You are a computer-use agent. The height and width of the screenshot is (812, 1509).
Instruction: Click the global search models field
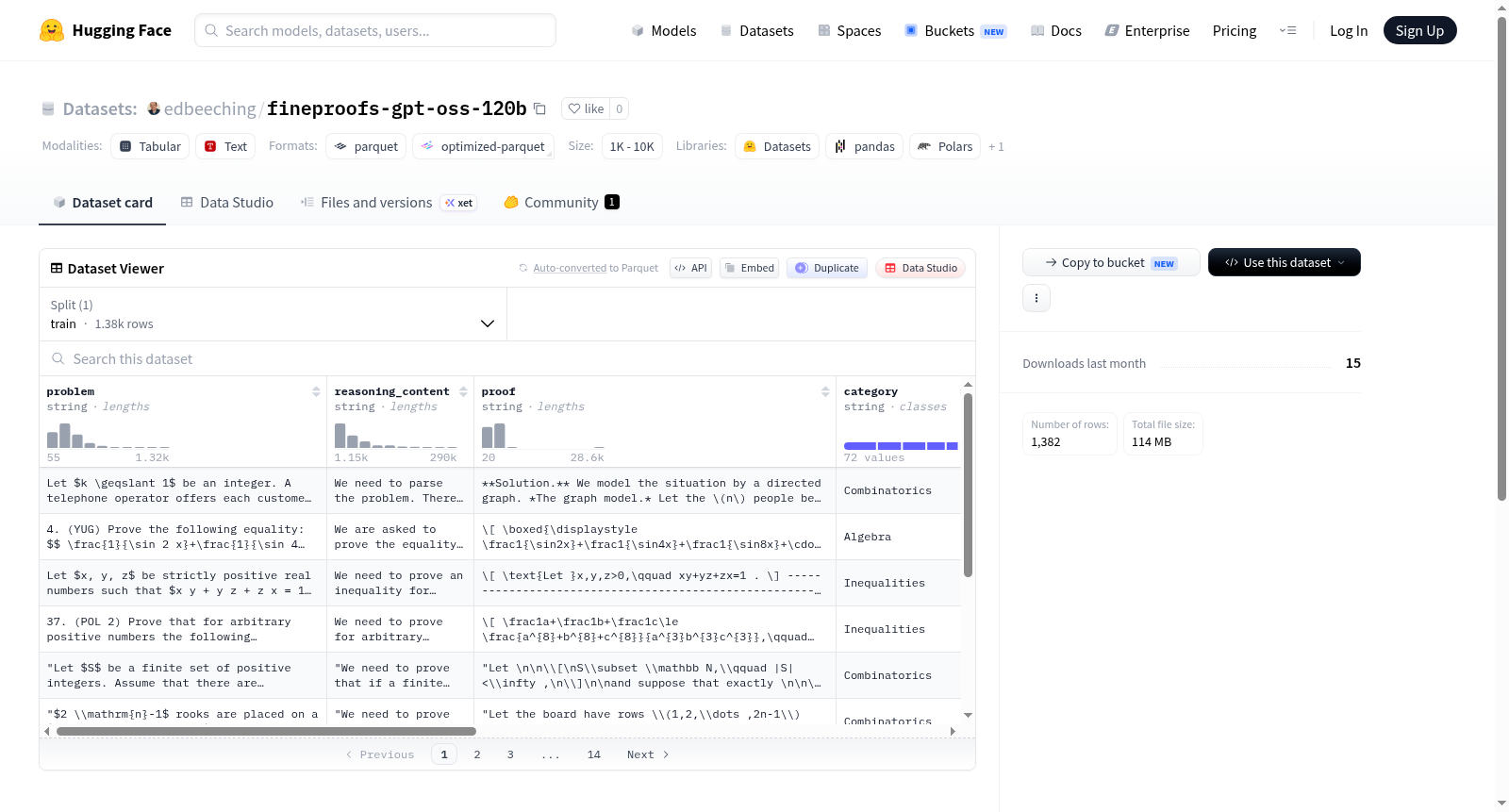pos(375,30)
